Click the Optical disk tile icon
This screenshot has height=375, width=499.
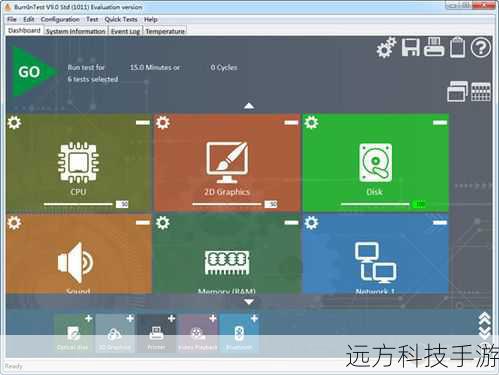pyautogui.click(x=73, y=333)
